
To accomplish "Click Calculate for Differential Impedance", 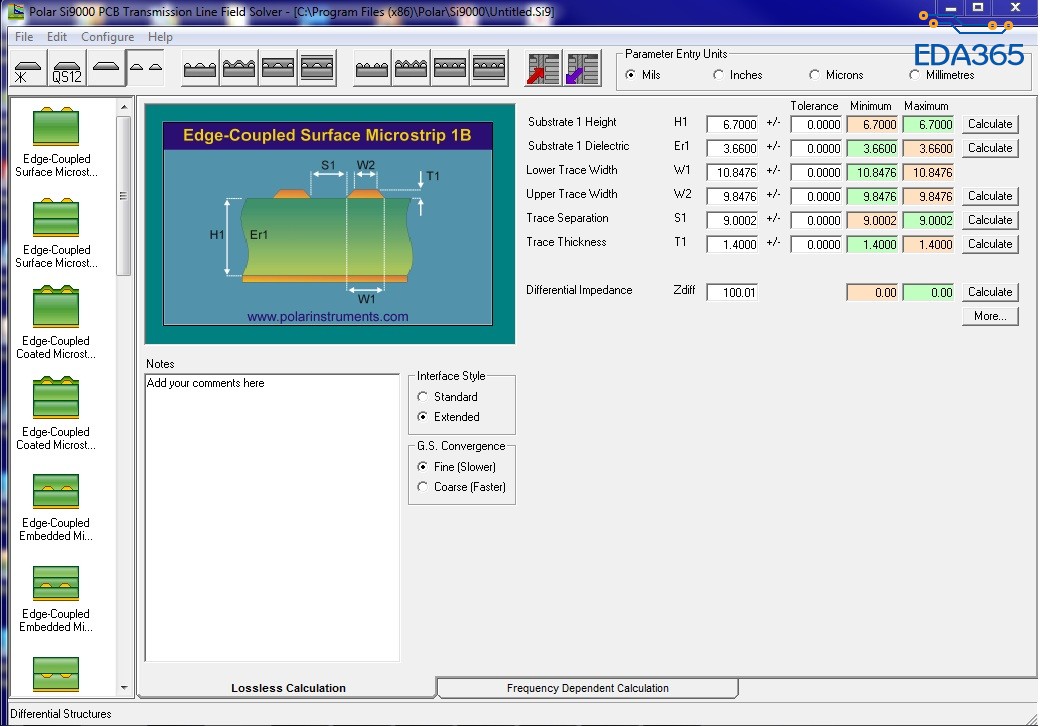I will point(989,292).
